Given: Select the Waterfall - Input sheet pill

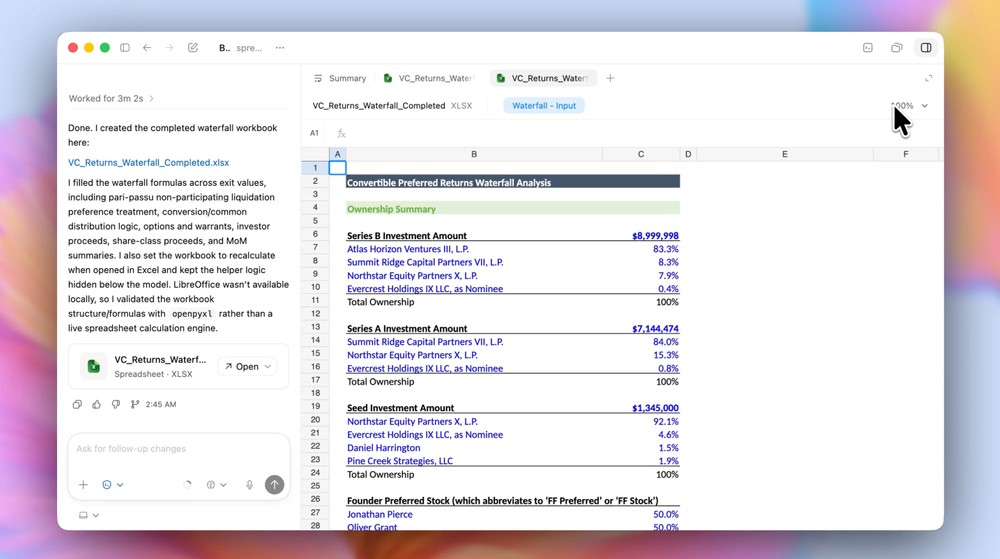Looking at the screenshot, I should tap(544, 106).
